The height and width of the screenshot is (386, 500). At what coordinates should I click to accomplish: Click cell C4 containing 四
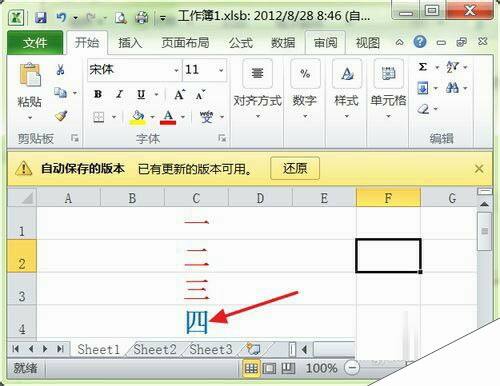point(196,321)
